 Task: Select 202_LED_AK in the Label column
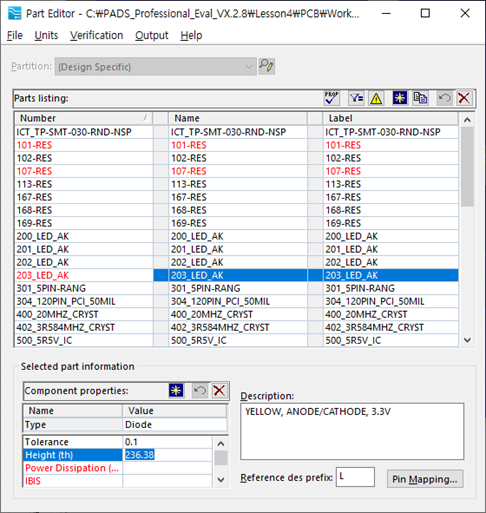[x=391, y=262]
